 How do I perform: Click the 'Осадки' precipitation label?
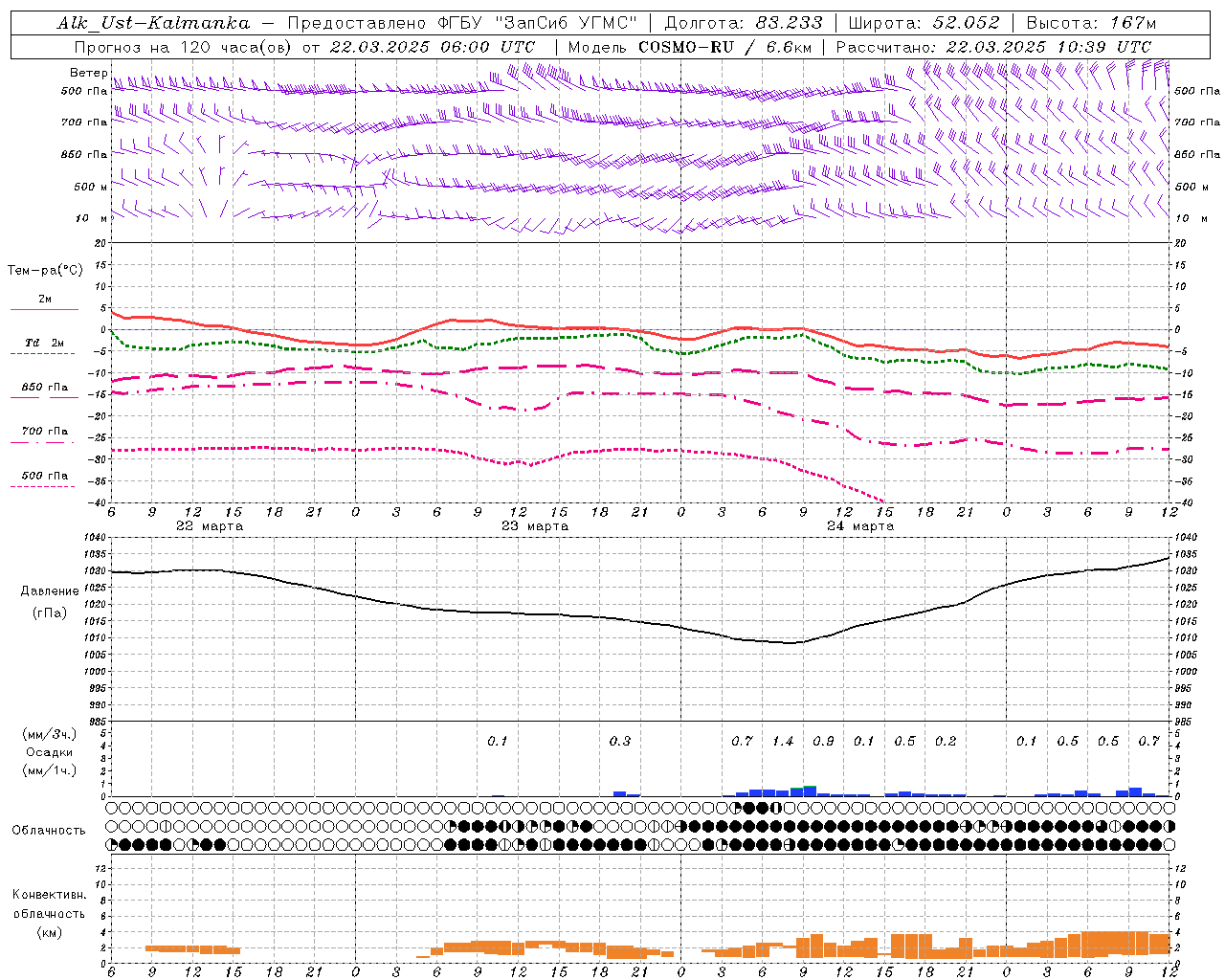point(50,752)
